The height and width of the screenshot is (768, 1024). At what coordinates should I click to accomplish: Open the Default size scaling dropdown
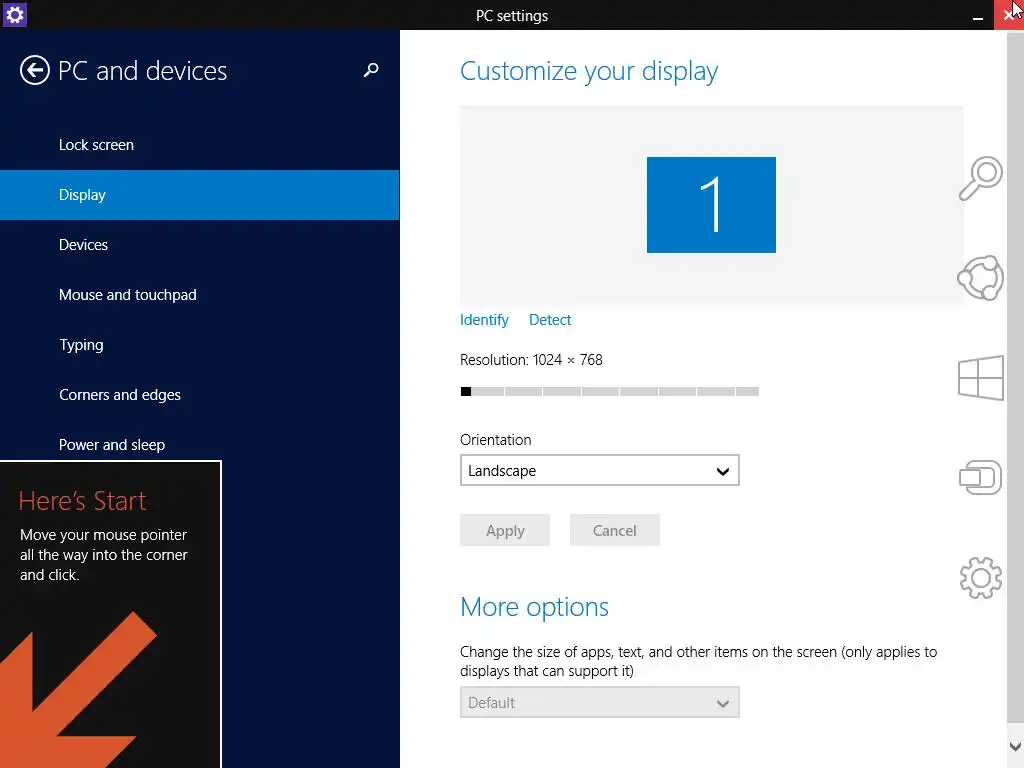[x=600, y=702]
